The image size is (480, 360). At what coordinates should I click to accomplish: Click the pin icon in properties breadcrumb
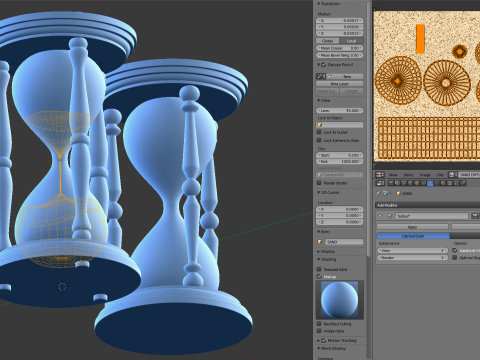click(378, 193)
